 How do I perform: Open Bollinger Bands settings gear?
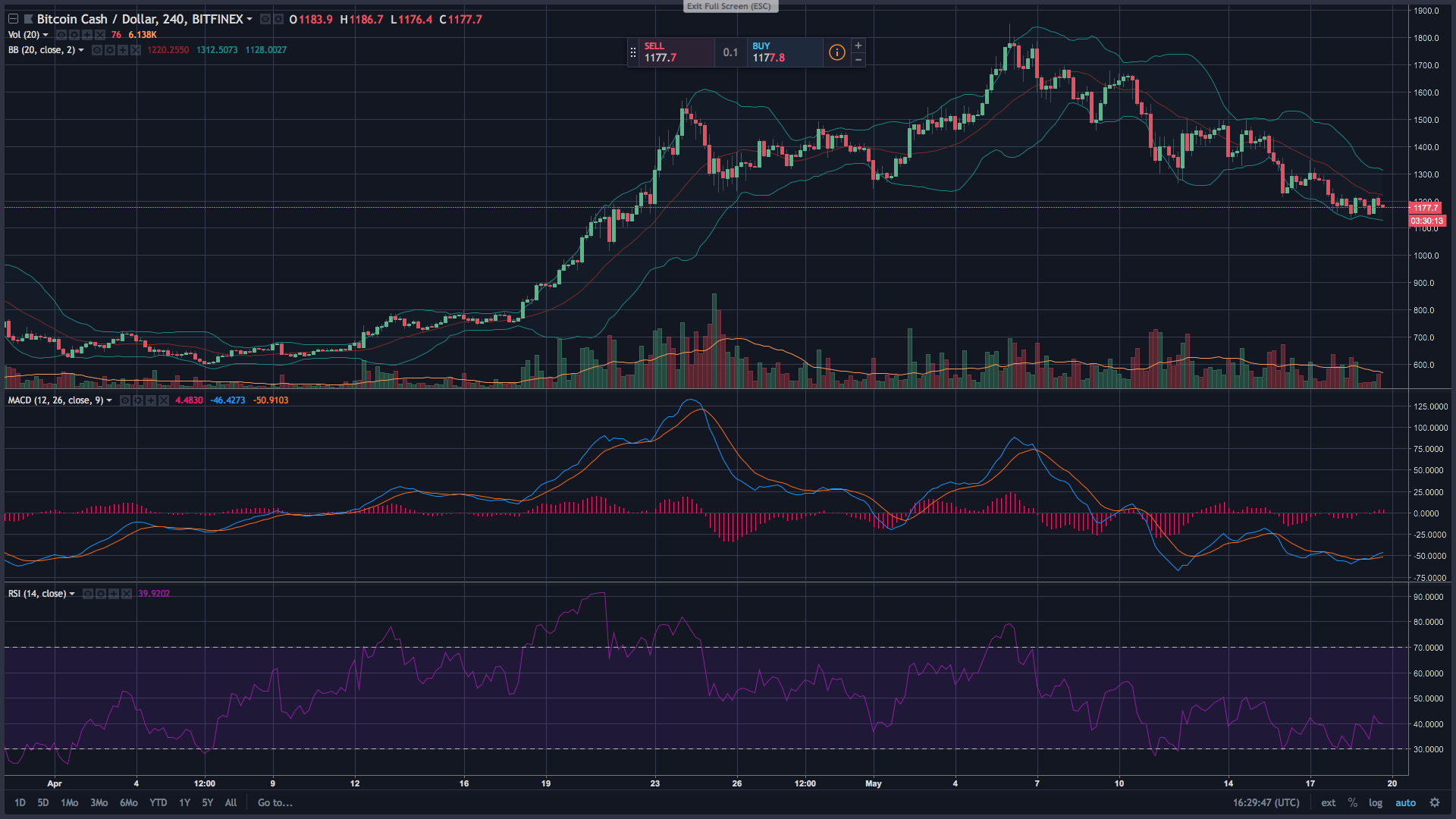[110, 50]
